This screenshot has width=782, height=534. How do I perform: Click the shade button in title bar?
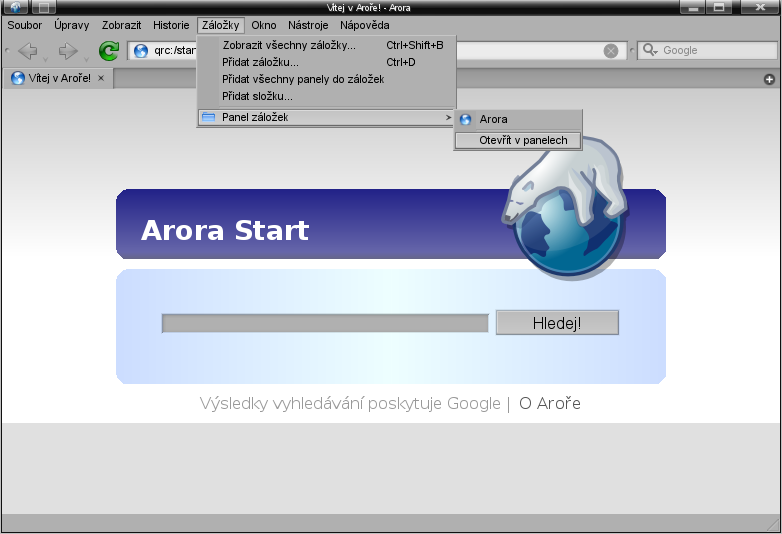pyautogui.click(x=44, y=7)
